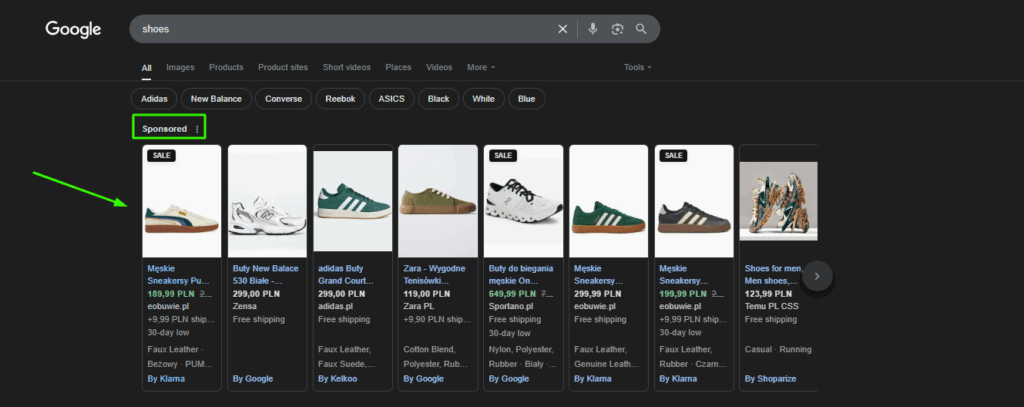Open the Sponsored three-dot menu
The height and width of the screenshot is (407, 1024).
tap(197, 129)
